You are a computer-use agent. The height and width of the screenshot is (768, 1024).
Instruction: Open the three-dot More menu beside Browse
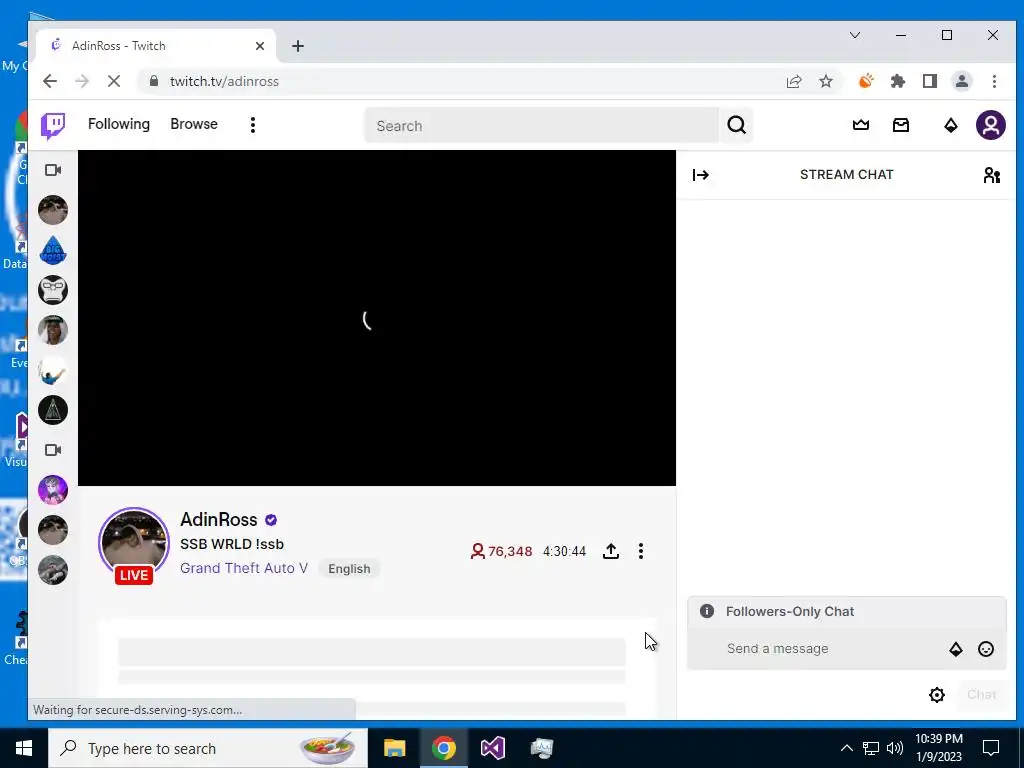point(253,125)
